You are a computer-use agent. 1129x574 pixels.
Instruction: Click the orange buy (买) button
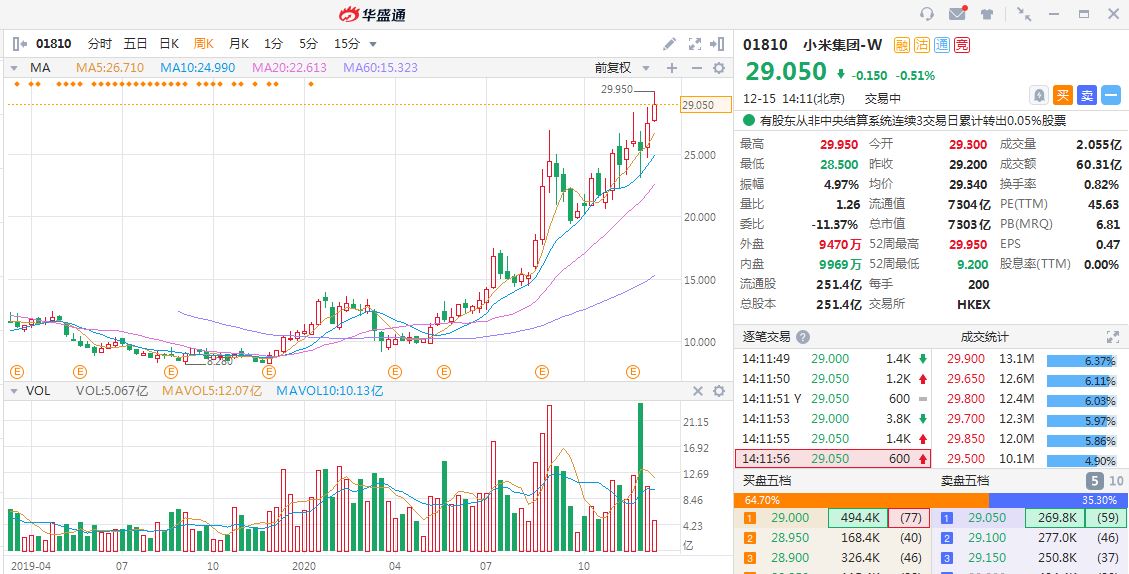tap(1063, 95)
